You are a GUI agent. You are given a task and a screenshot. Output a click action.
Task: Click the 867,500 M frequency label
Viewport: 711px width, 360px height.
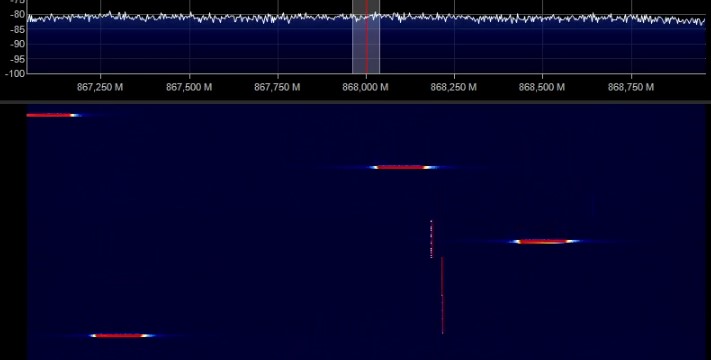pos(189,87)
